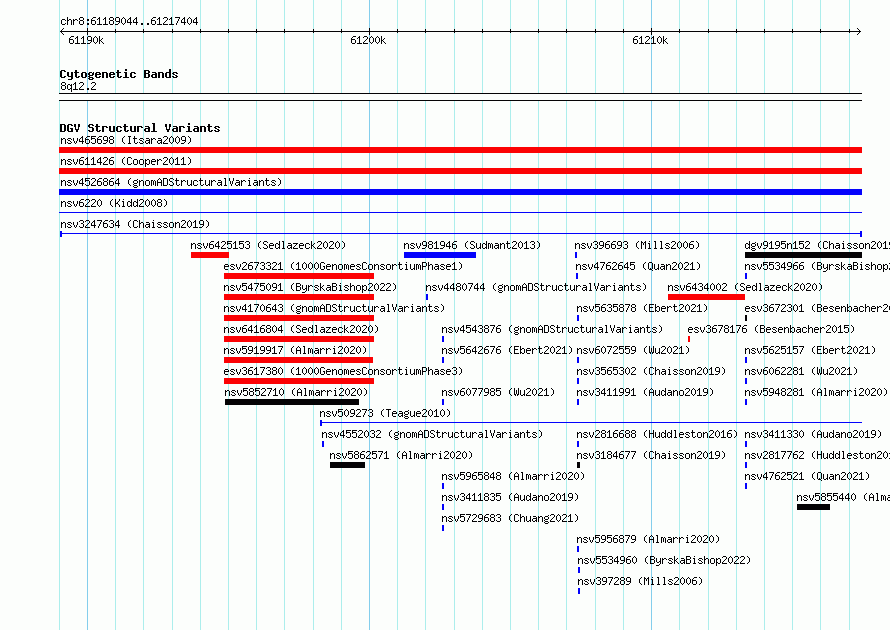
Task: Select black bar under dgv9195n152
Action: tap(803, 255)
